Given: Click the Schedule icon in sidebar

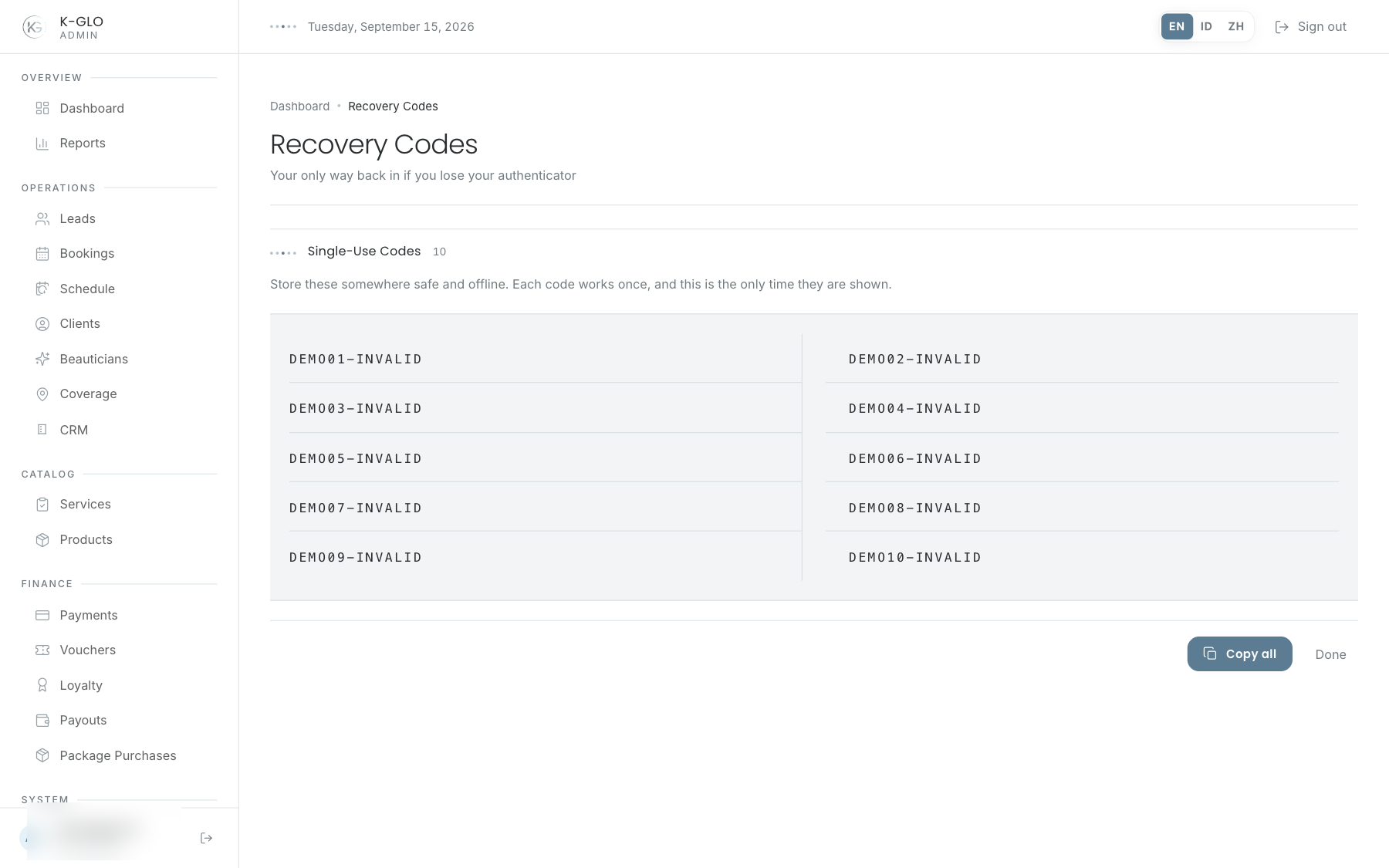Looking at the screenshot, I should (42, 289).
